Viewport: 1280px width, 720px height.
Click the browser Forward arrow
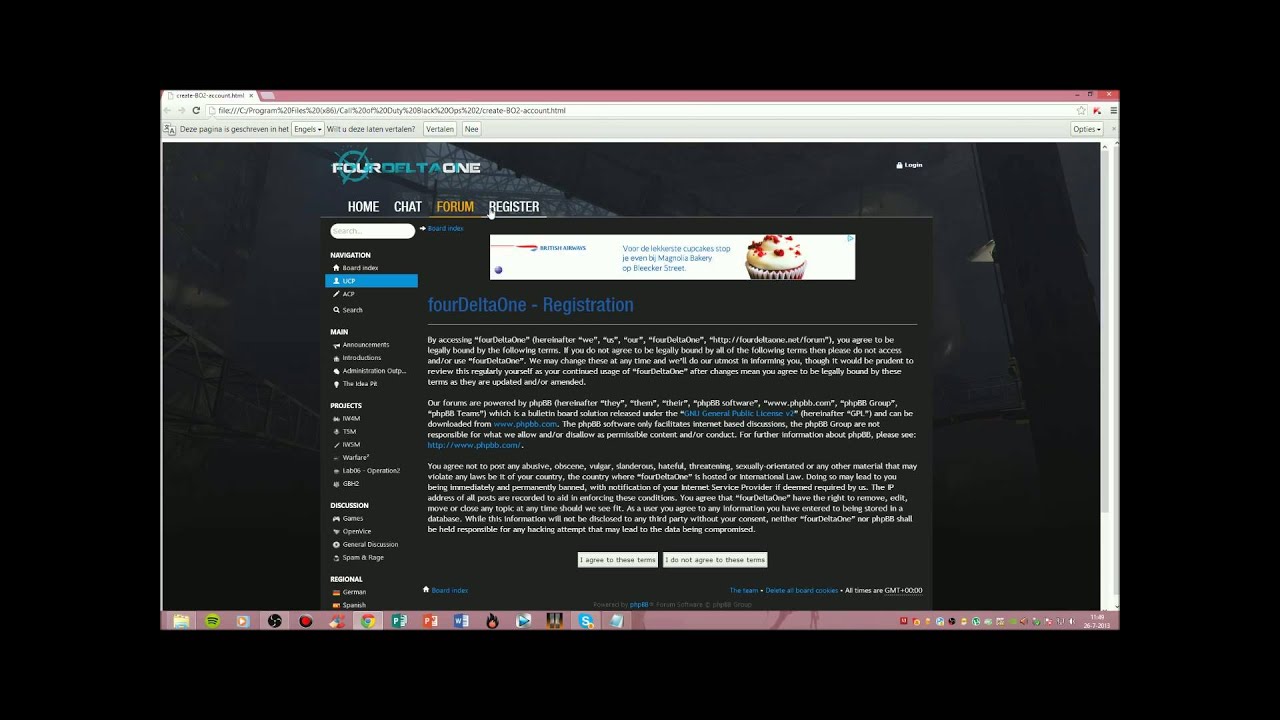tap(182, 111)
